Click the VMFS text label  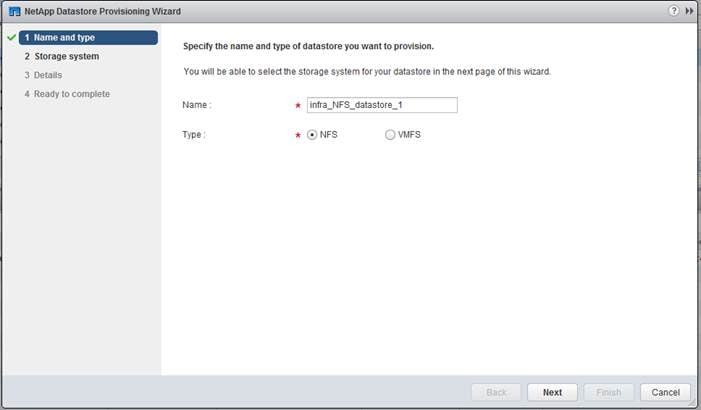tap(409, 135)
